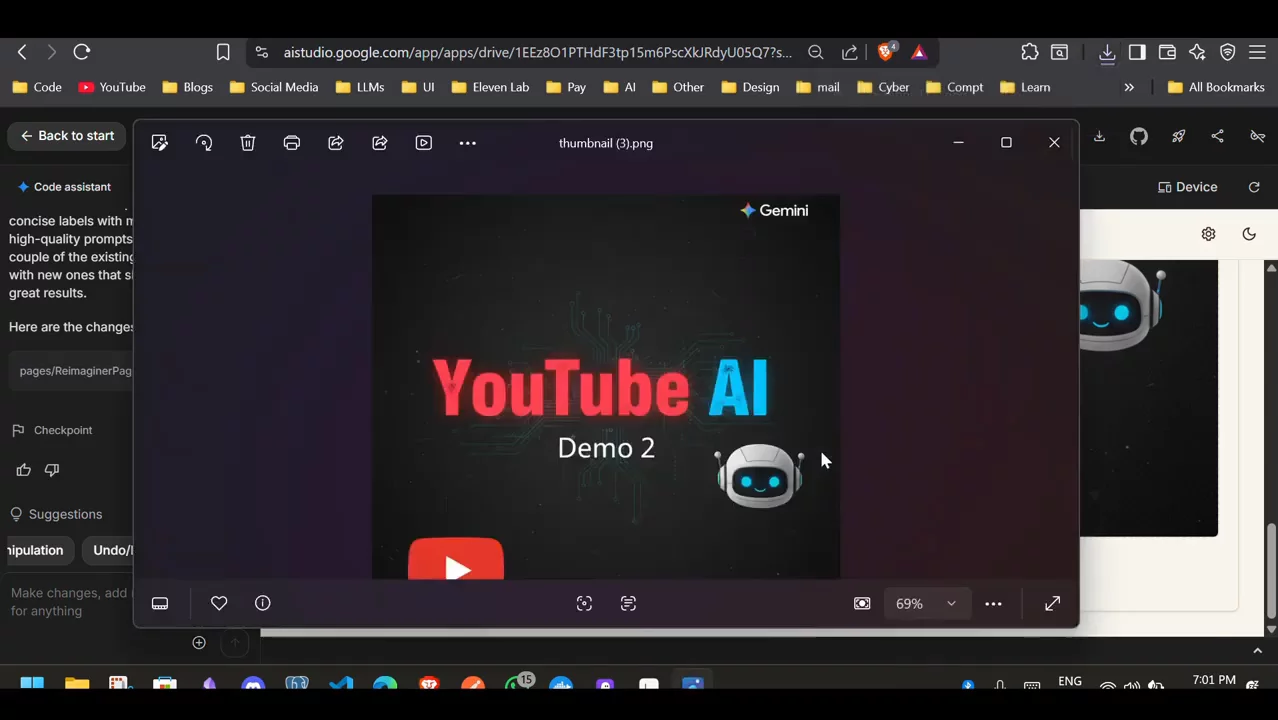Open the Brave Wallet icon
The width and height of the screenshot is (1278, 720).
tap(1167, 52)
